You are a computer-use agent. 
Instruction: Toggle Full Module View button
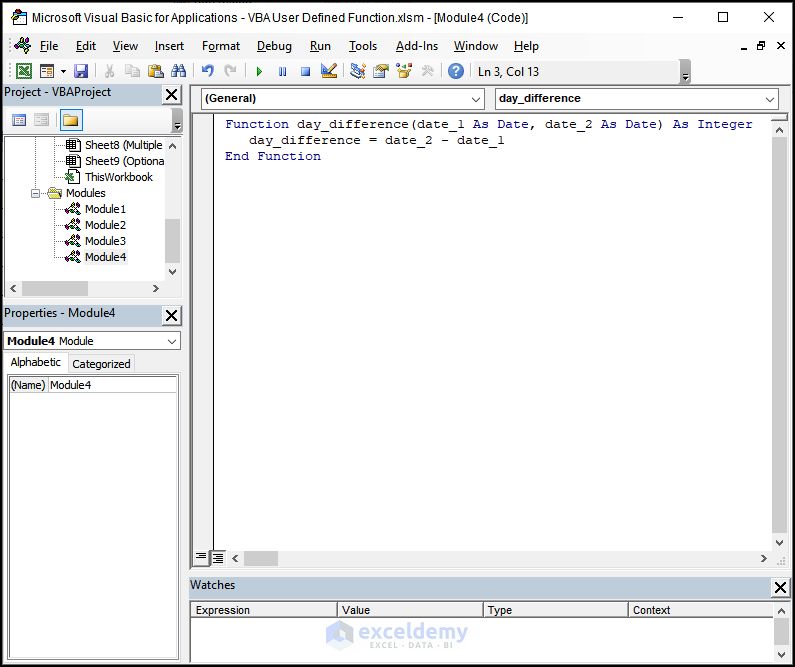click(218, 558)
